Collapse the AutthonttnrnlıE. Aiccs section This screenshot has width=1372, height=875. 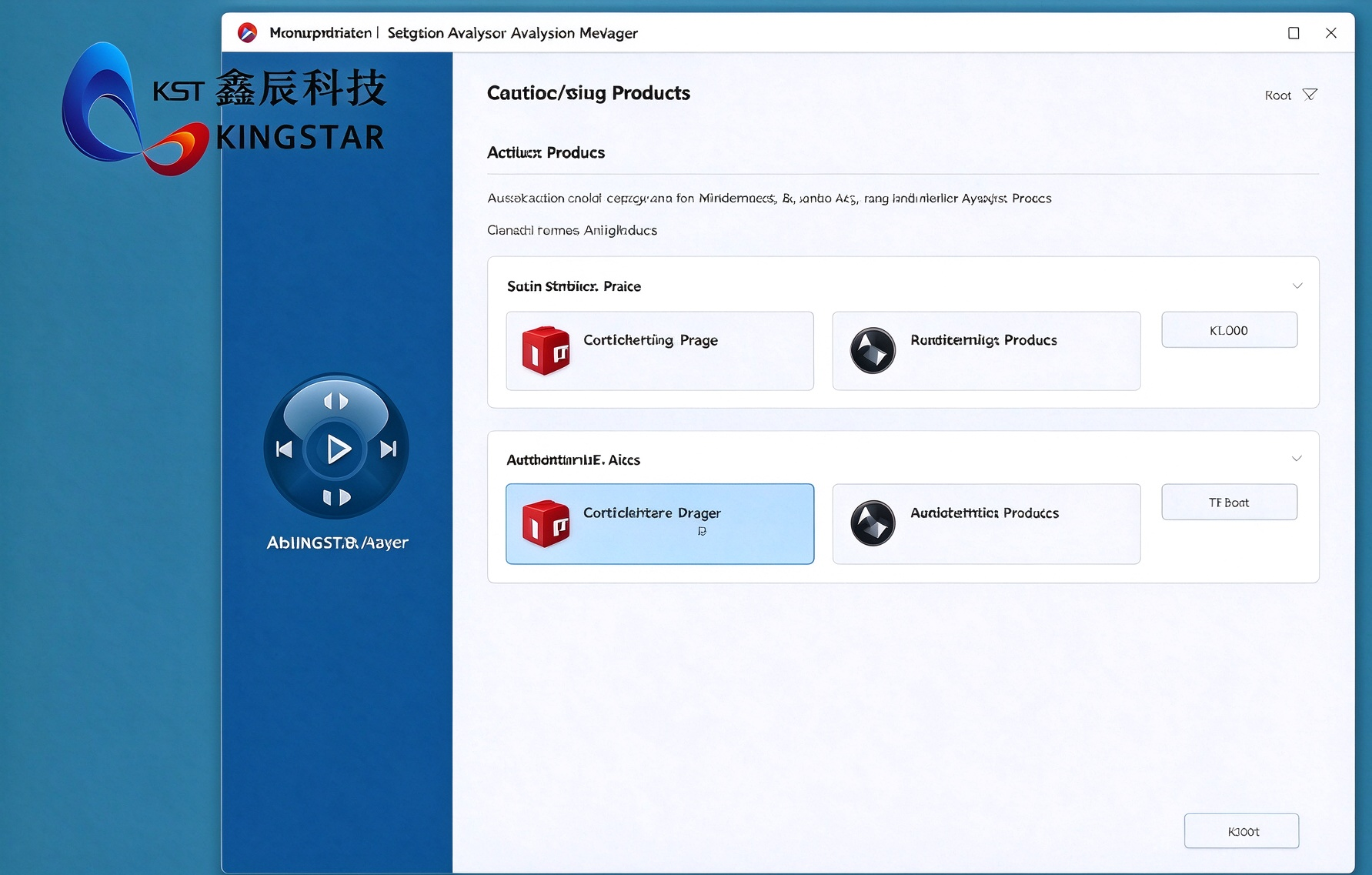click(1297, 459)
